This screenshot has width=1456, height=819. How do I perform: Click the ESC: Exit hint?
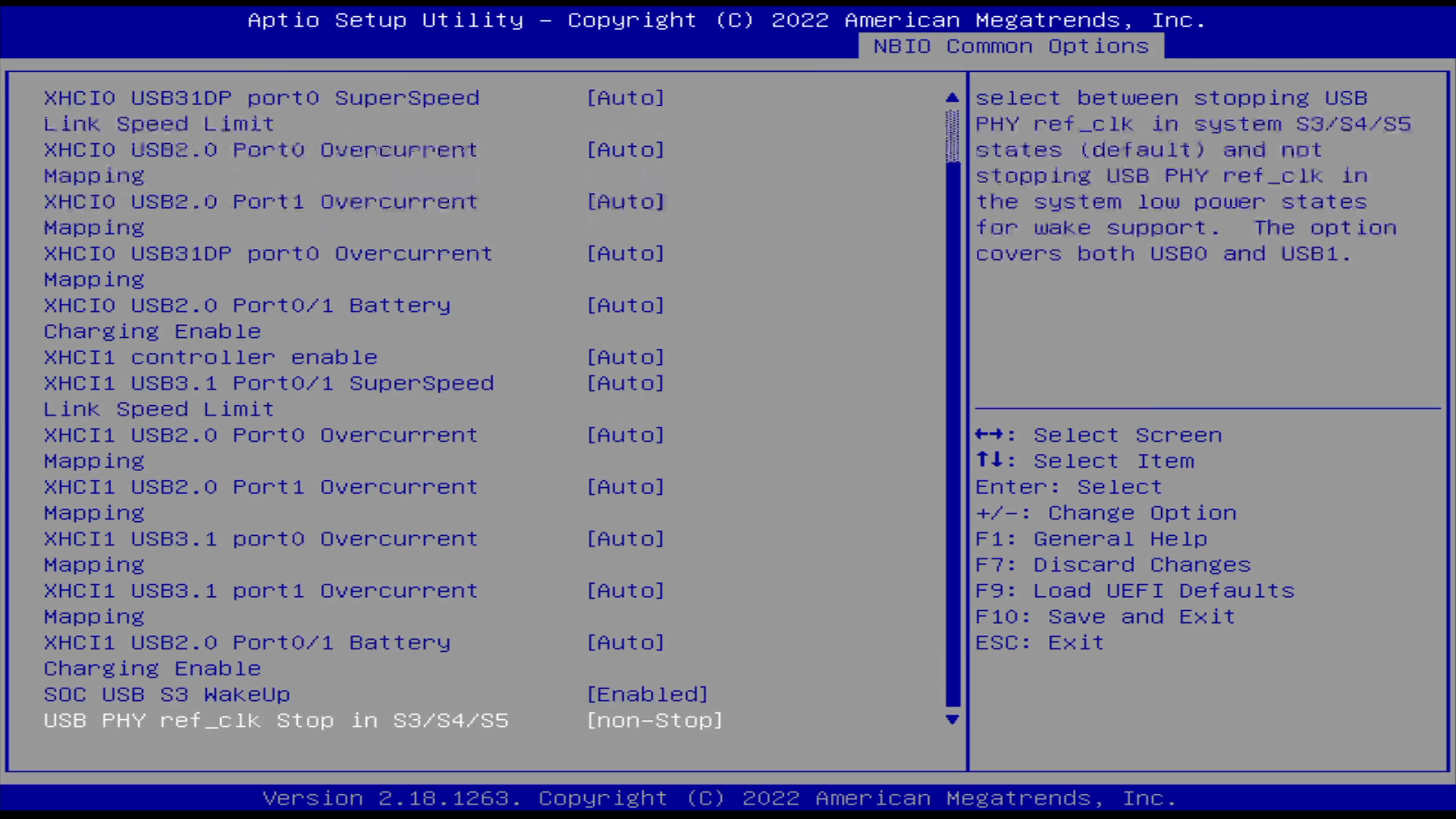1040,643
